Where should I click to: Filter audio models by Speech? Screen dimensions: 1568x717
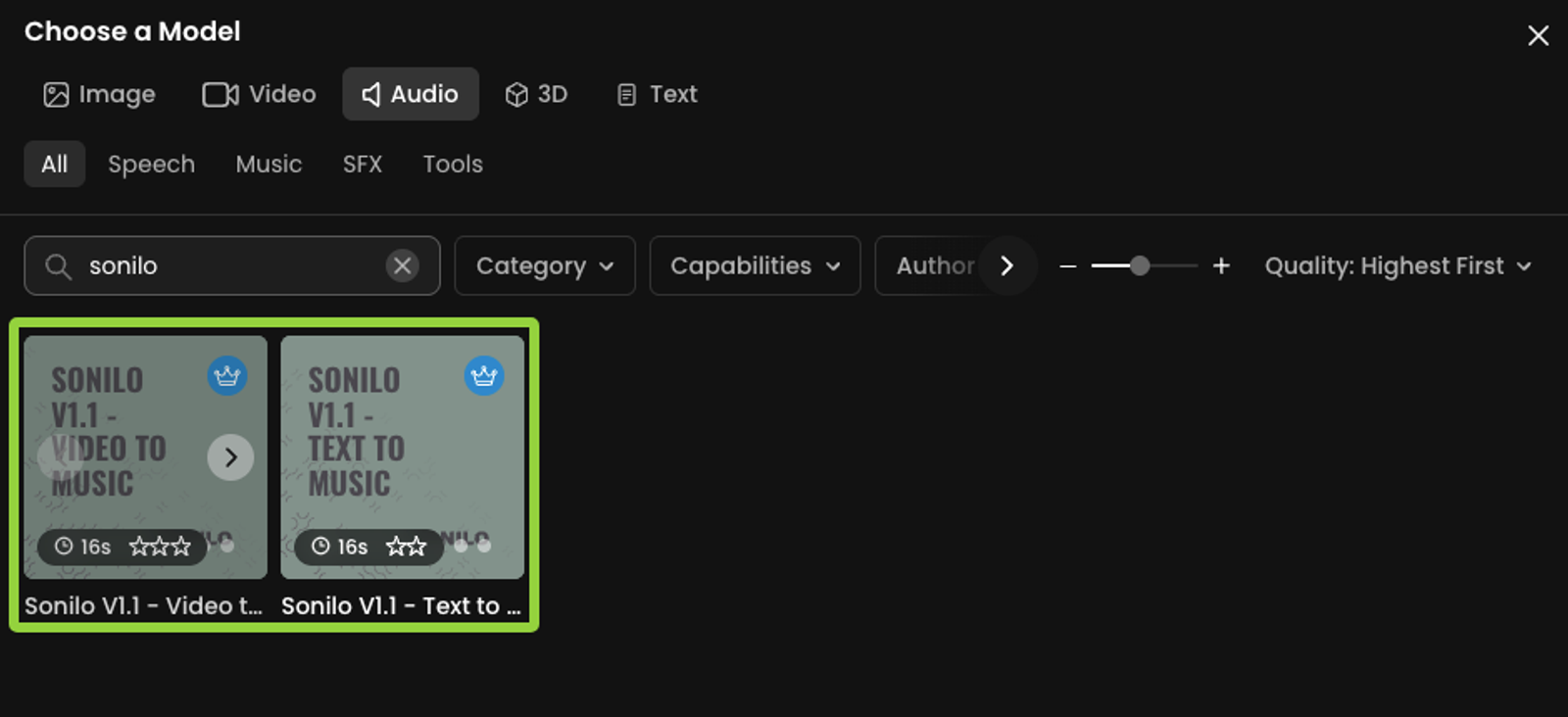coord(151,164)
